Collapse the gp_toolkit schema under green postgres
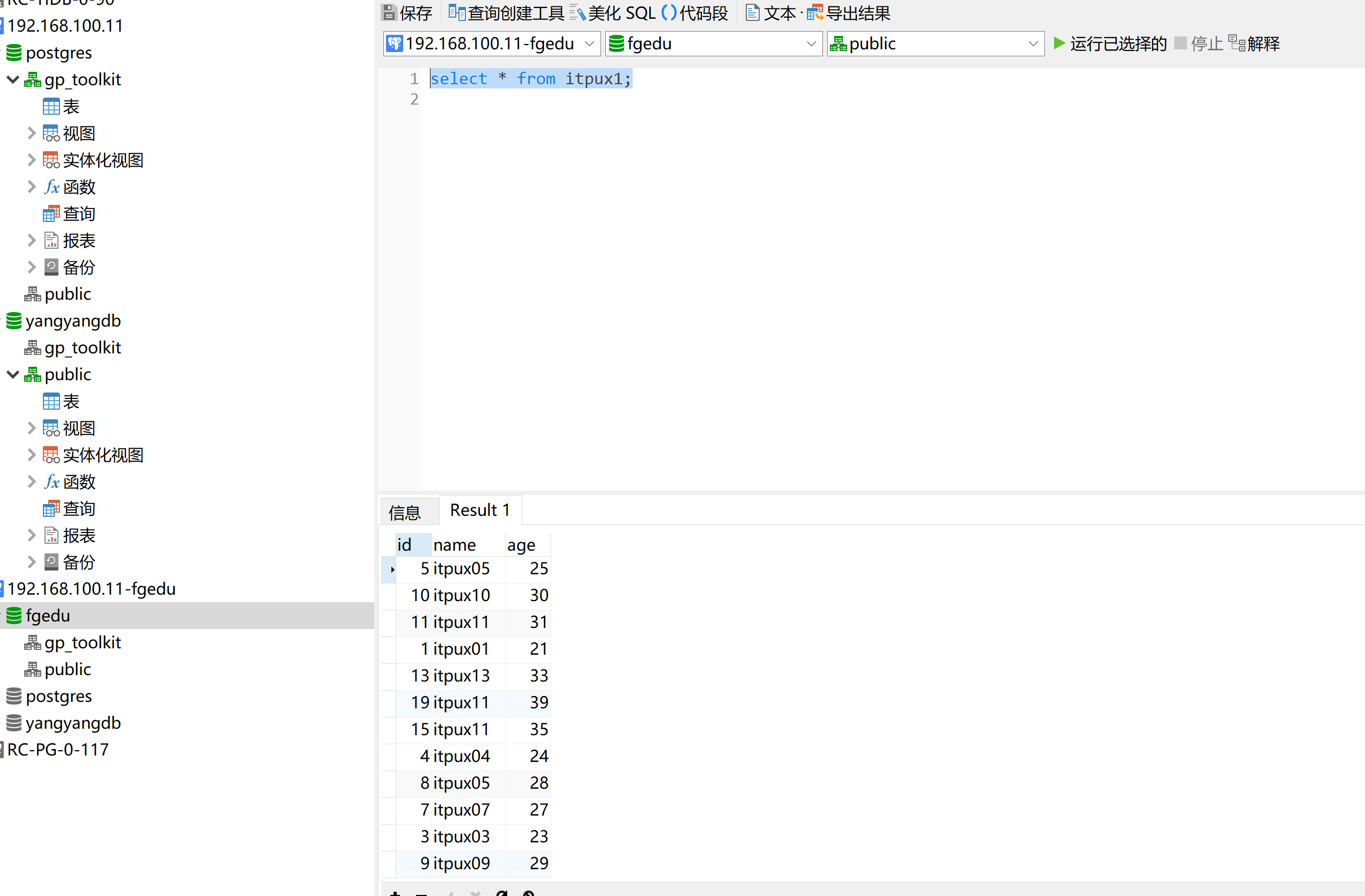Screen dimensions: 1365x896 (13, 79)
